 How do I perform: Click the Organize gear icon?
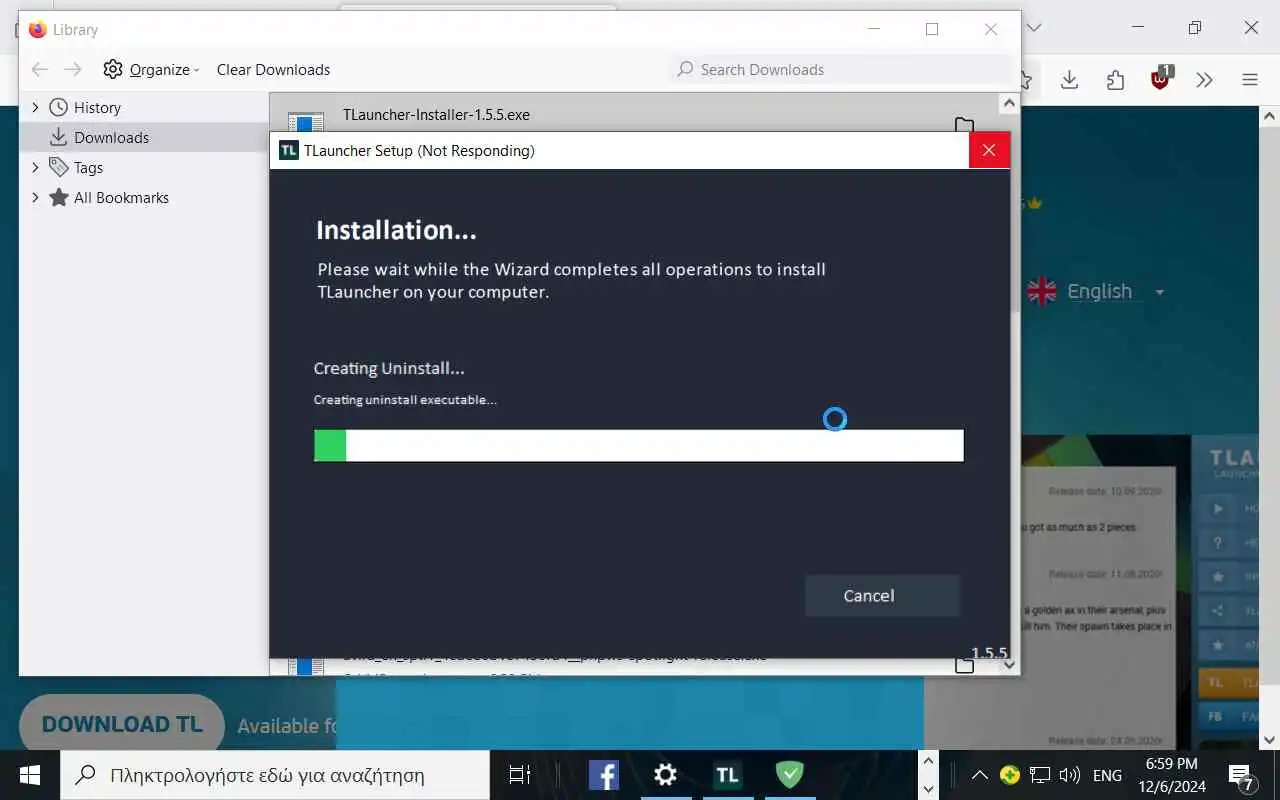pyautogui.click(x=113, y=69)
